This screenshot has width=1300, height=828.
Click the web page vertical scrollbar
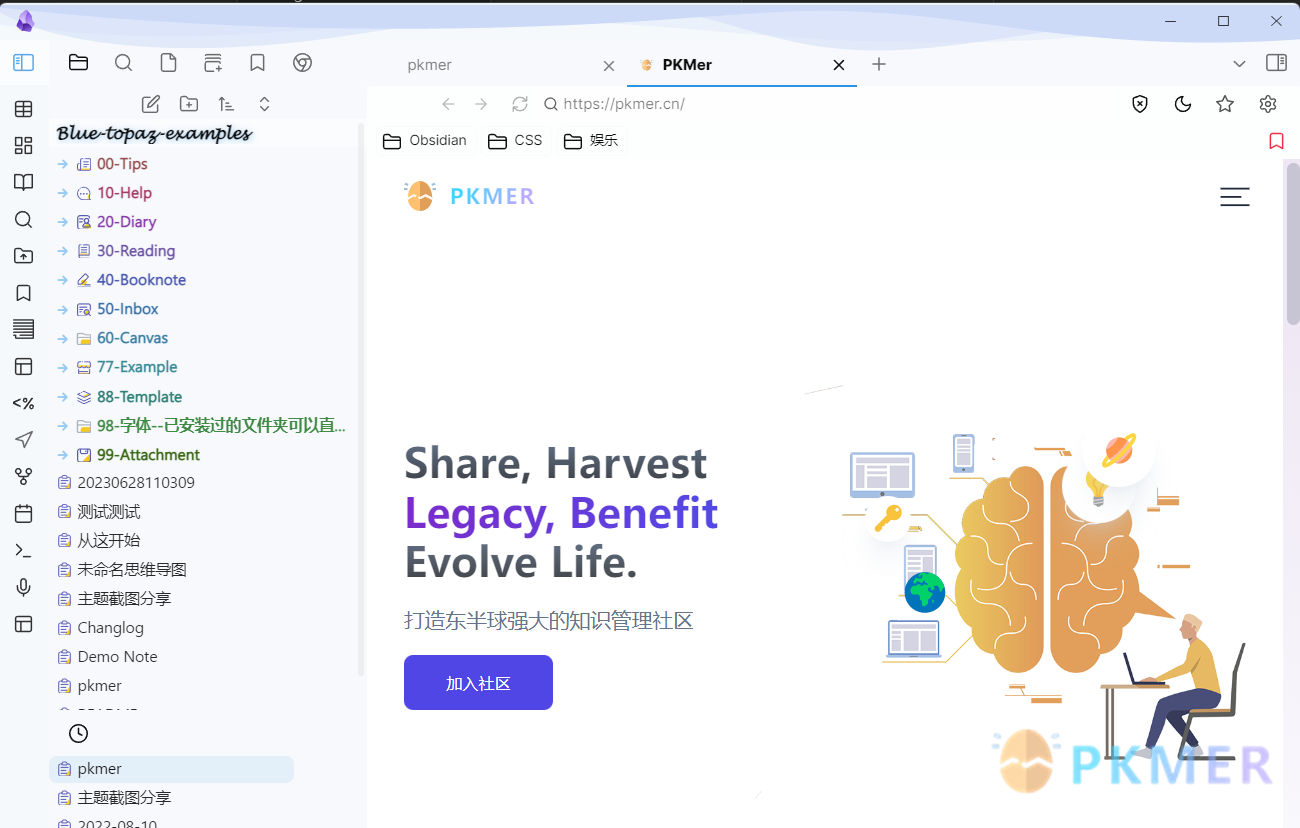[1293, 245]
